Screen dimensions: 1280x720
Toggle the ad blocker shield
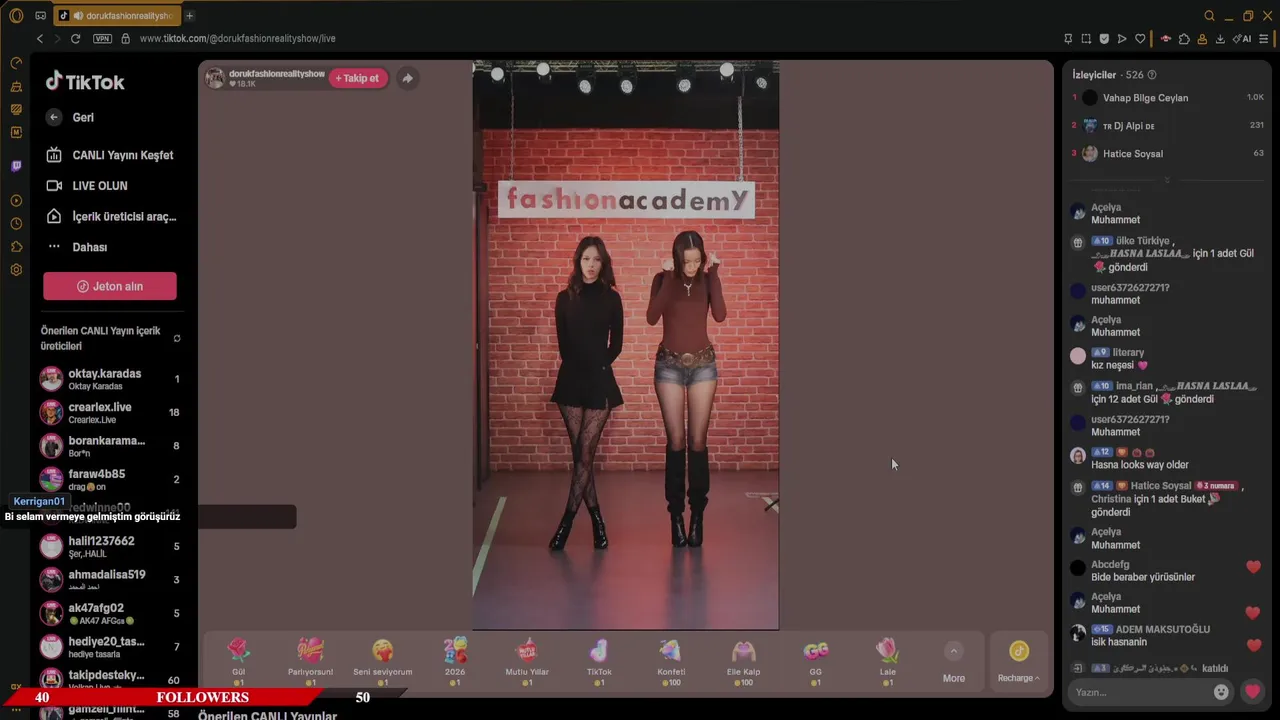(x=1104, y=38)
